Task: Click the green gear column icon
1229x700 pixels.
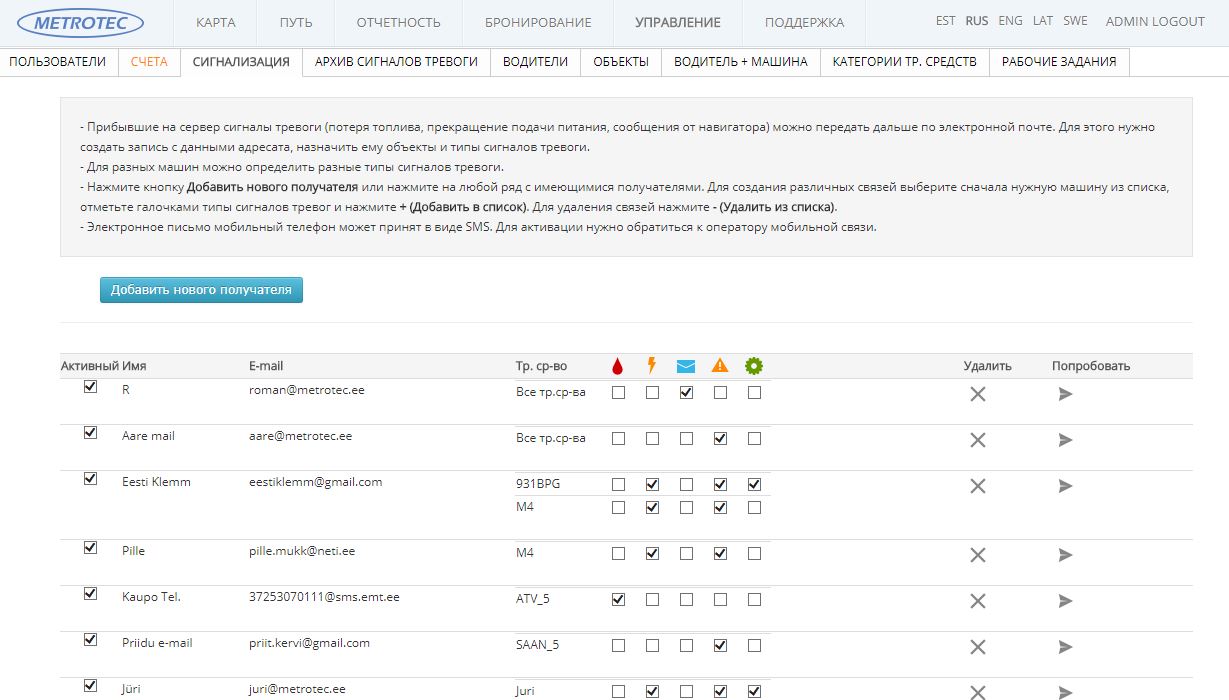Action: pyautogui.click(x=754, y=366)
